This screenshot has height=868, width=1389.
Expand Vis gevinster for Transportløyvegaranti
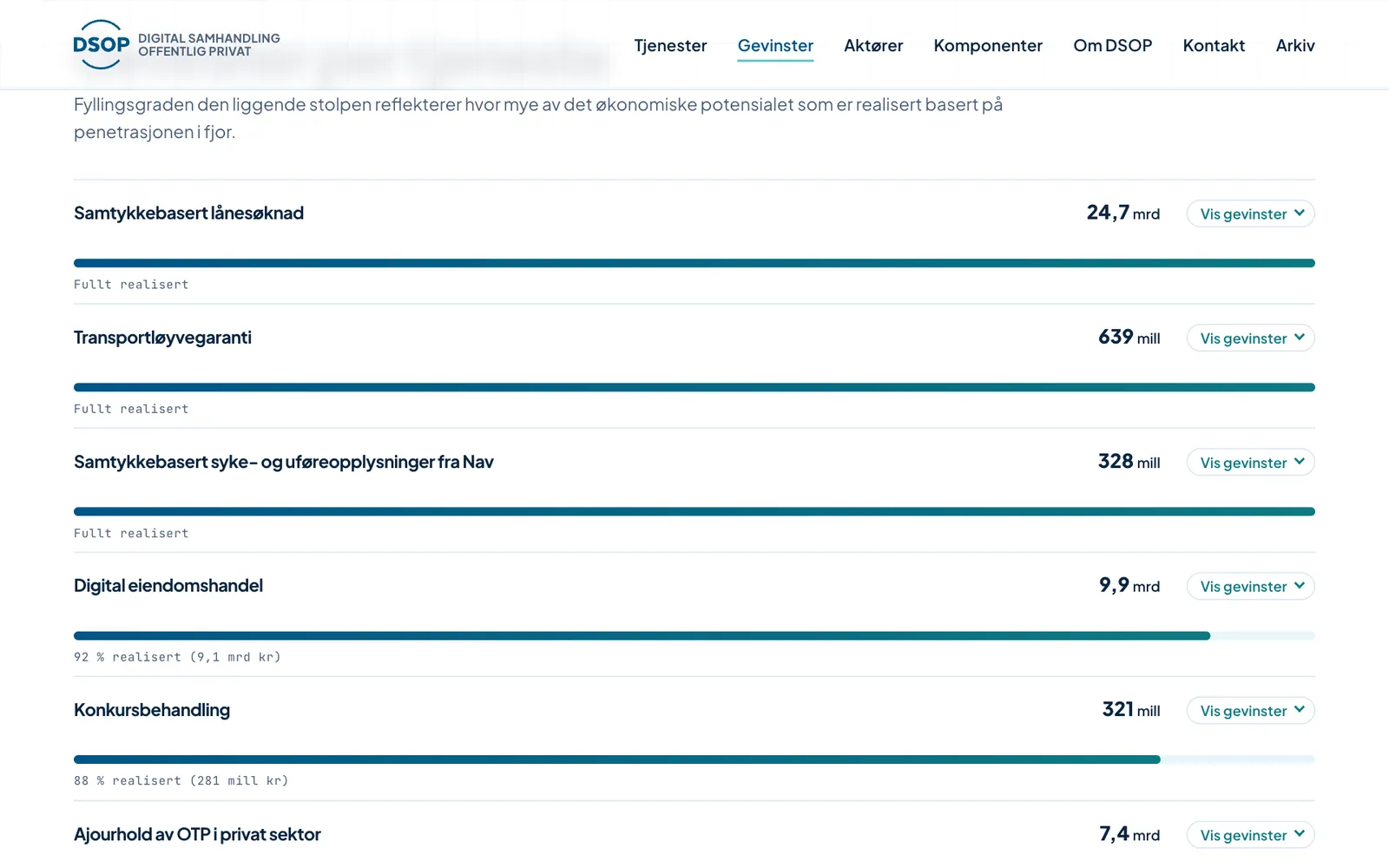coord(1250,338)
